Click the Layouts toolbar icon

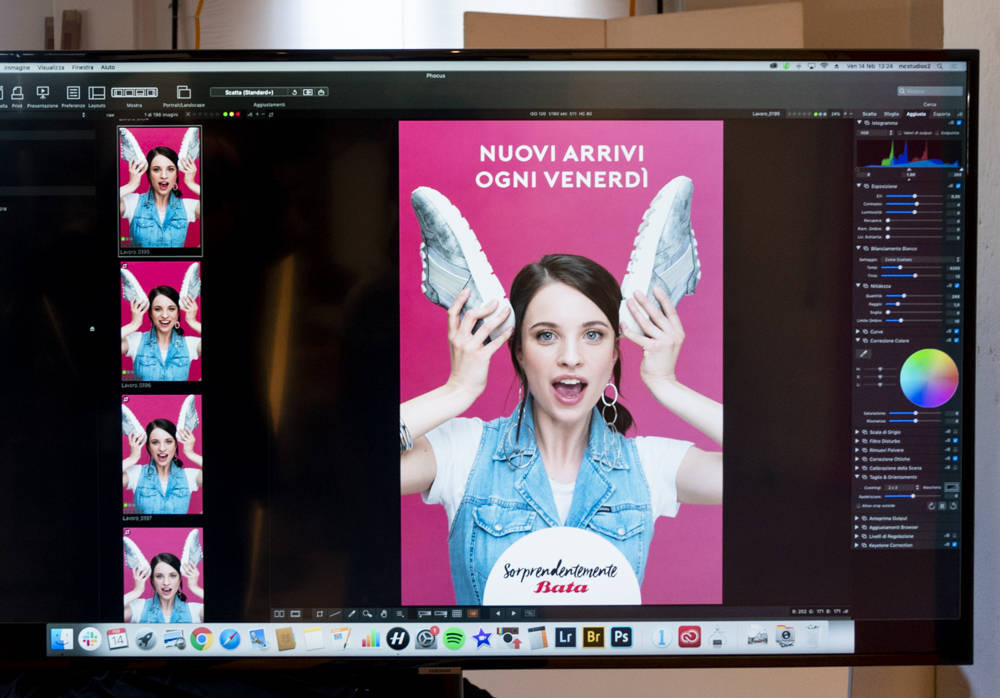97,93
